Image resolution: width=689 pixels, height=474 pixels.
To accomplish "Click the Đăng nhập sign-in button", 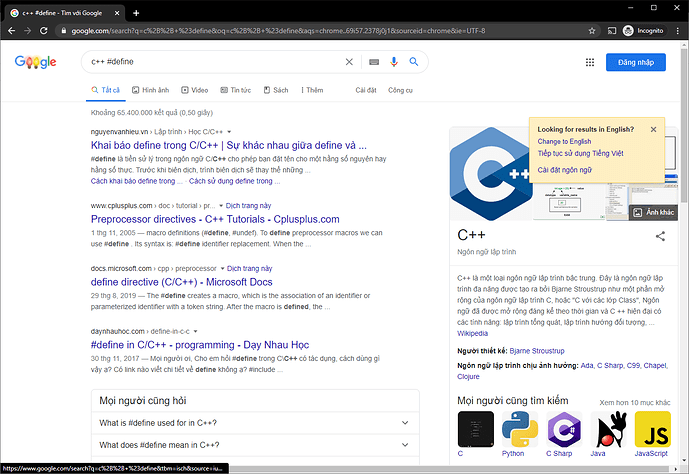I will click(635, 62).
